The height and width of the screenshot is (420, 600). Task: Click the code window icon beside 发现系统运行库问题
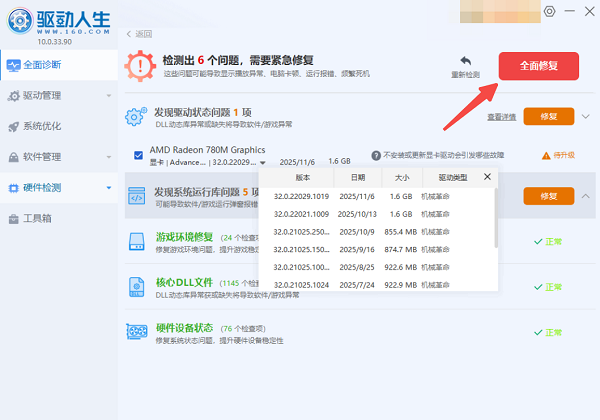pos(137,196)
